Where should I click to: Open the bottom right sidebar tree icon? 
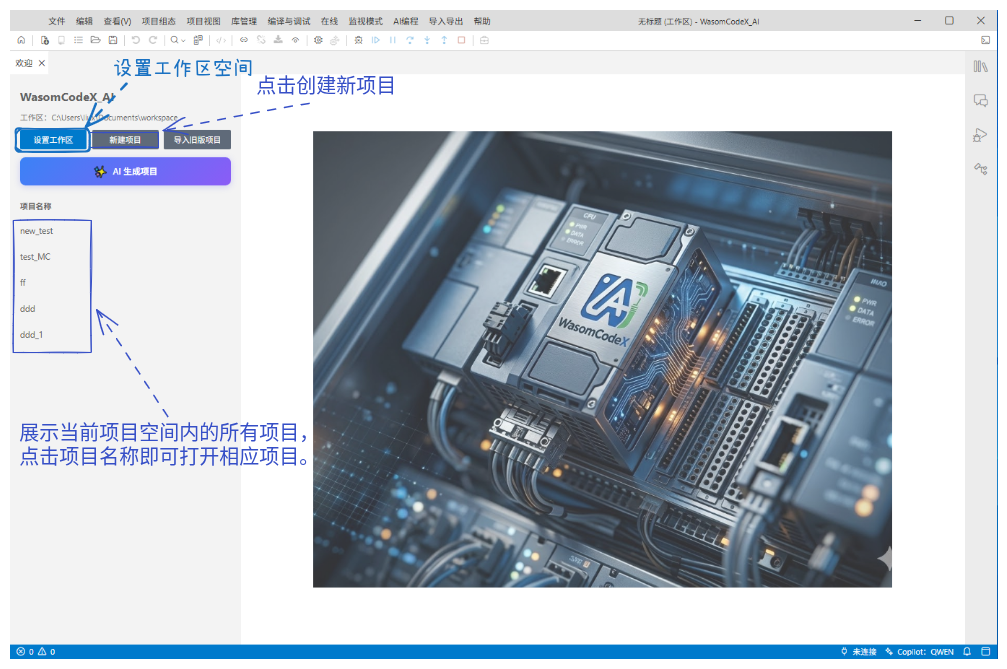(981, 169)
